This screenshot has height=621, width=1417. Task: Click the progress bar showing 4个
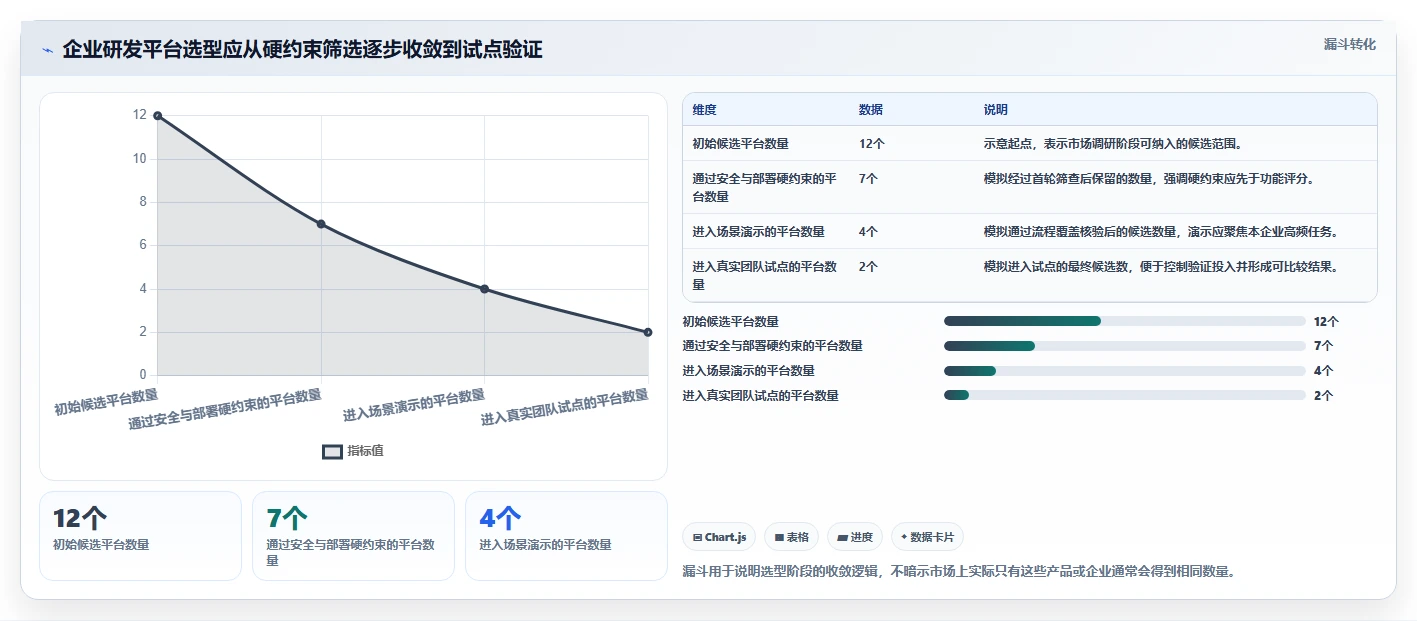tap(1125, 371)
